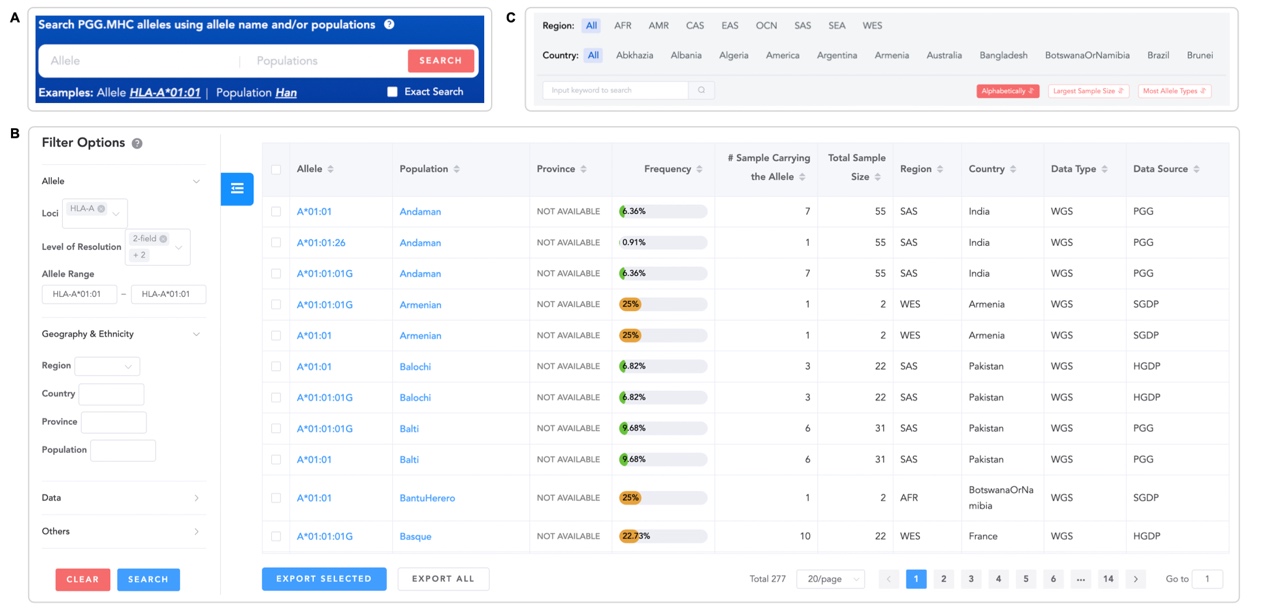This screenshot has width=1268, height=613.
Task: Go to next page of results
Action: click(x=1135, y=579)
